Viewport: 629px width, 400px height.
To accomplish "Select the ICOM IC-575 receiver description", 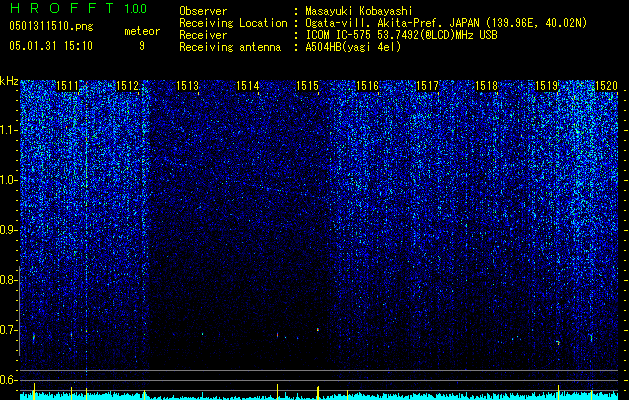I will [x=401, y=35].
